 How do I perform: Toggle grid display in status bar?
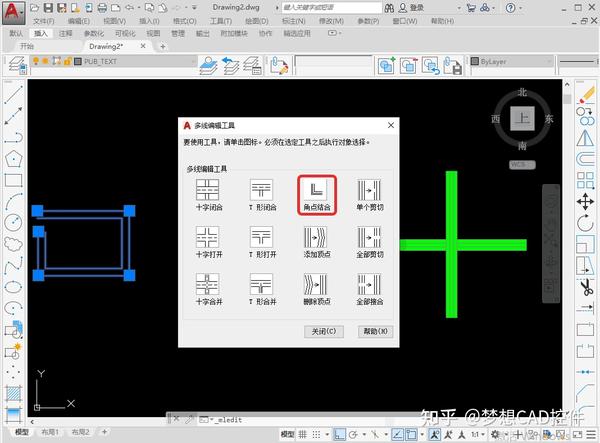[303, 434]
